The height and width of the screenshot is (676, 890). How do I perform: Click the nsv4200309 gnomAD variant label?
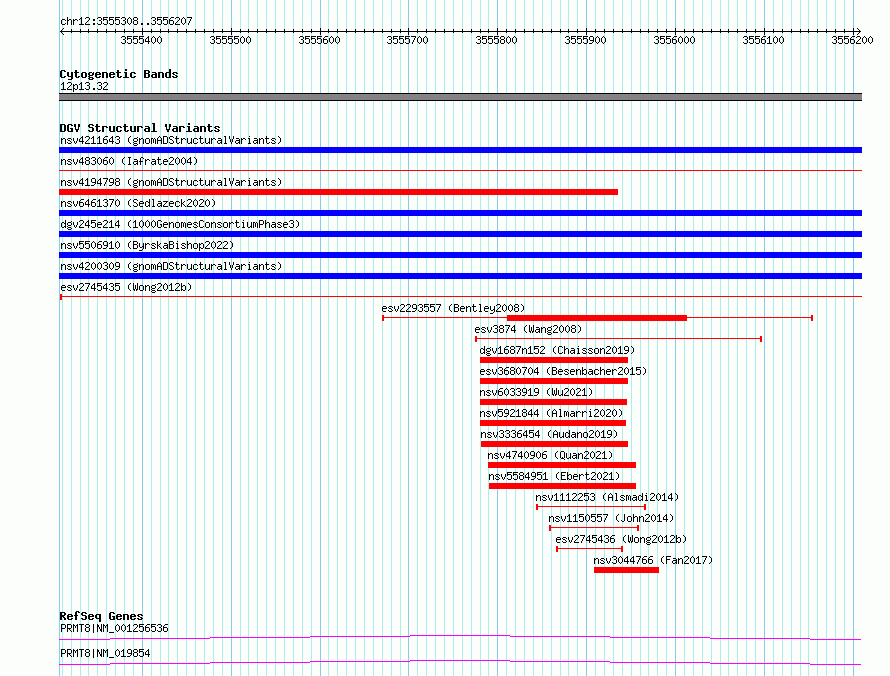[x=171, y=266]
